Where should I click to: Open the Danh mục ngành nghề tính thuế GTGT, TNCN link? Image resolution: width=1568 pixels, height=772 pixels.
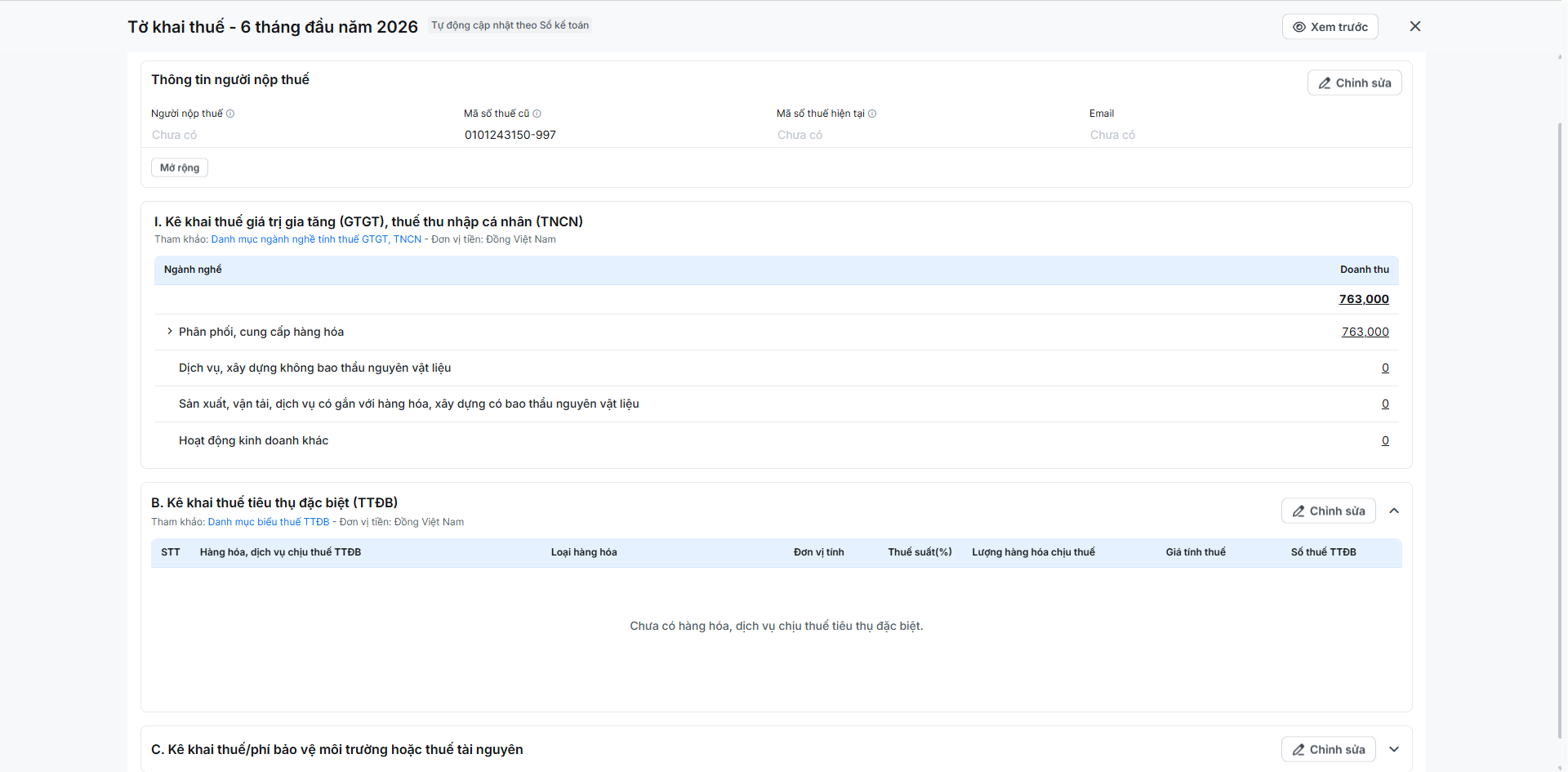316,239
